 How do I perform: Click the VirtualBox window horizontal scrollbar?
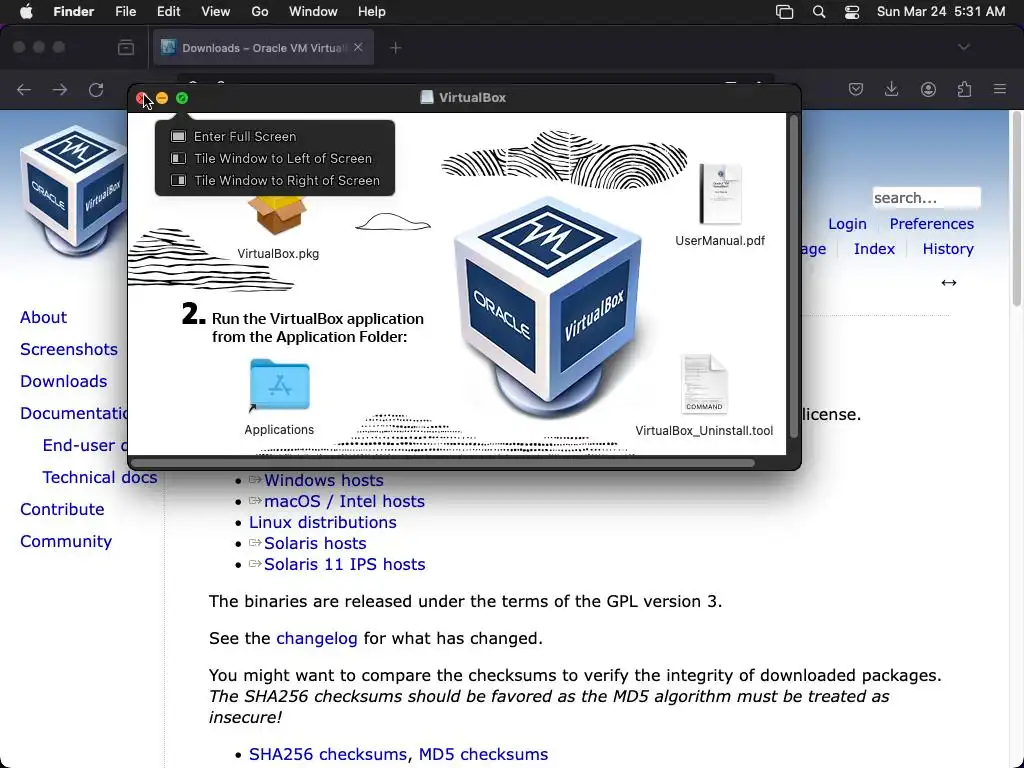443,463
